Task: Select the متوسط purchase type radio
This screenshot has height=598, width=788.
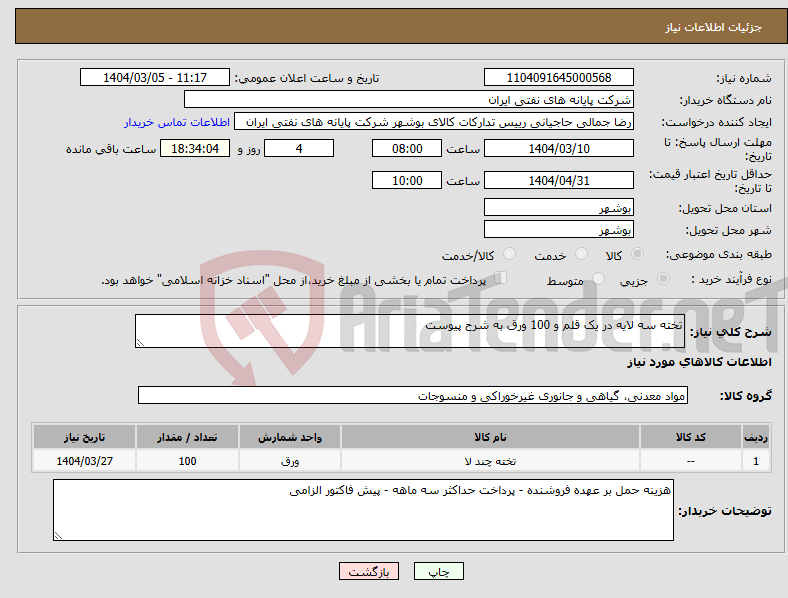Action: pyautogui.click(x=599, y=278)
